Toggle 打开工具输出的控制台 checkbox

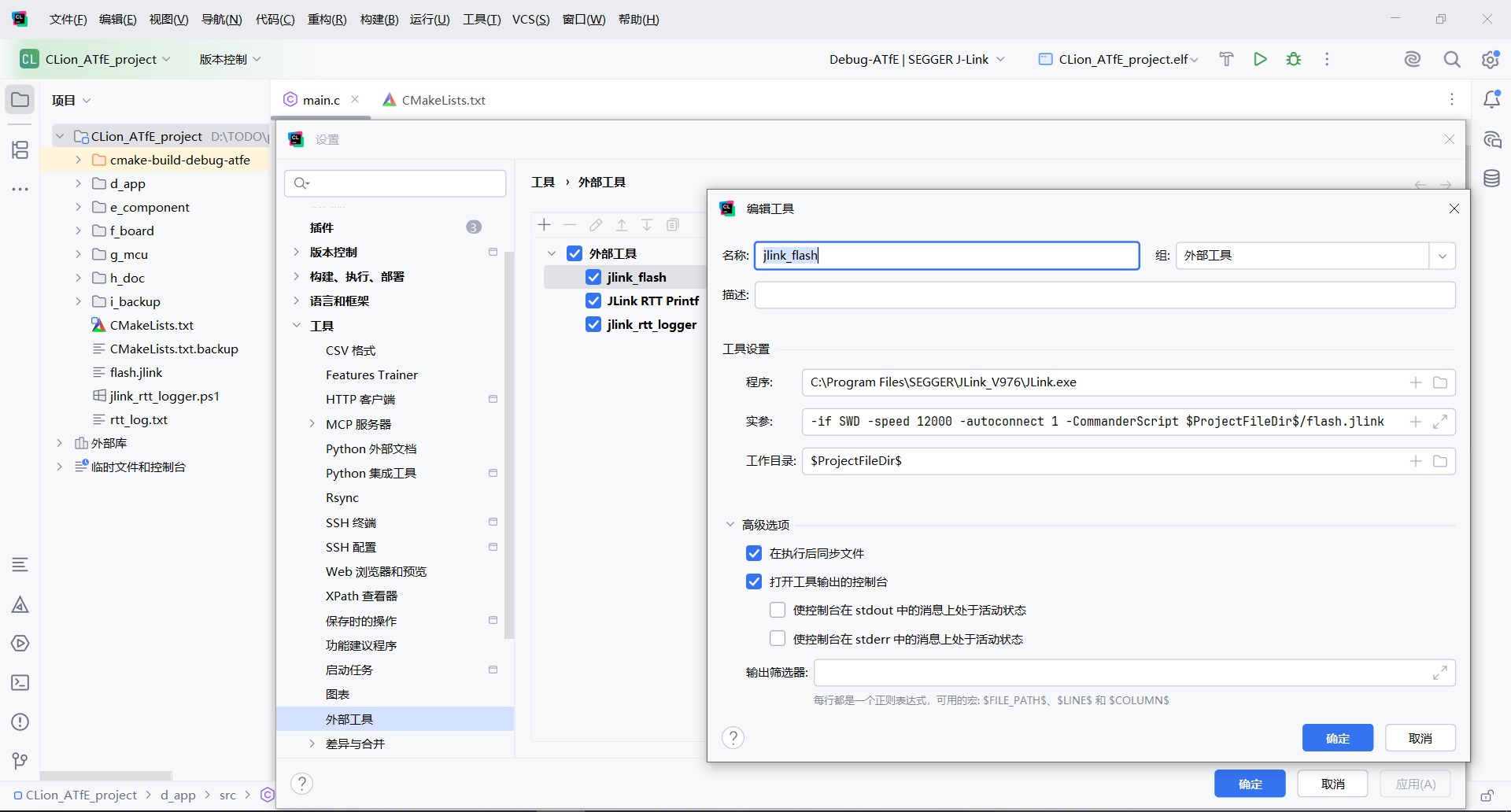point(754,581)
